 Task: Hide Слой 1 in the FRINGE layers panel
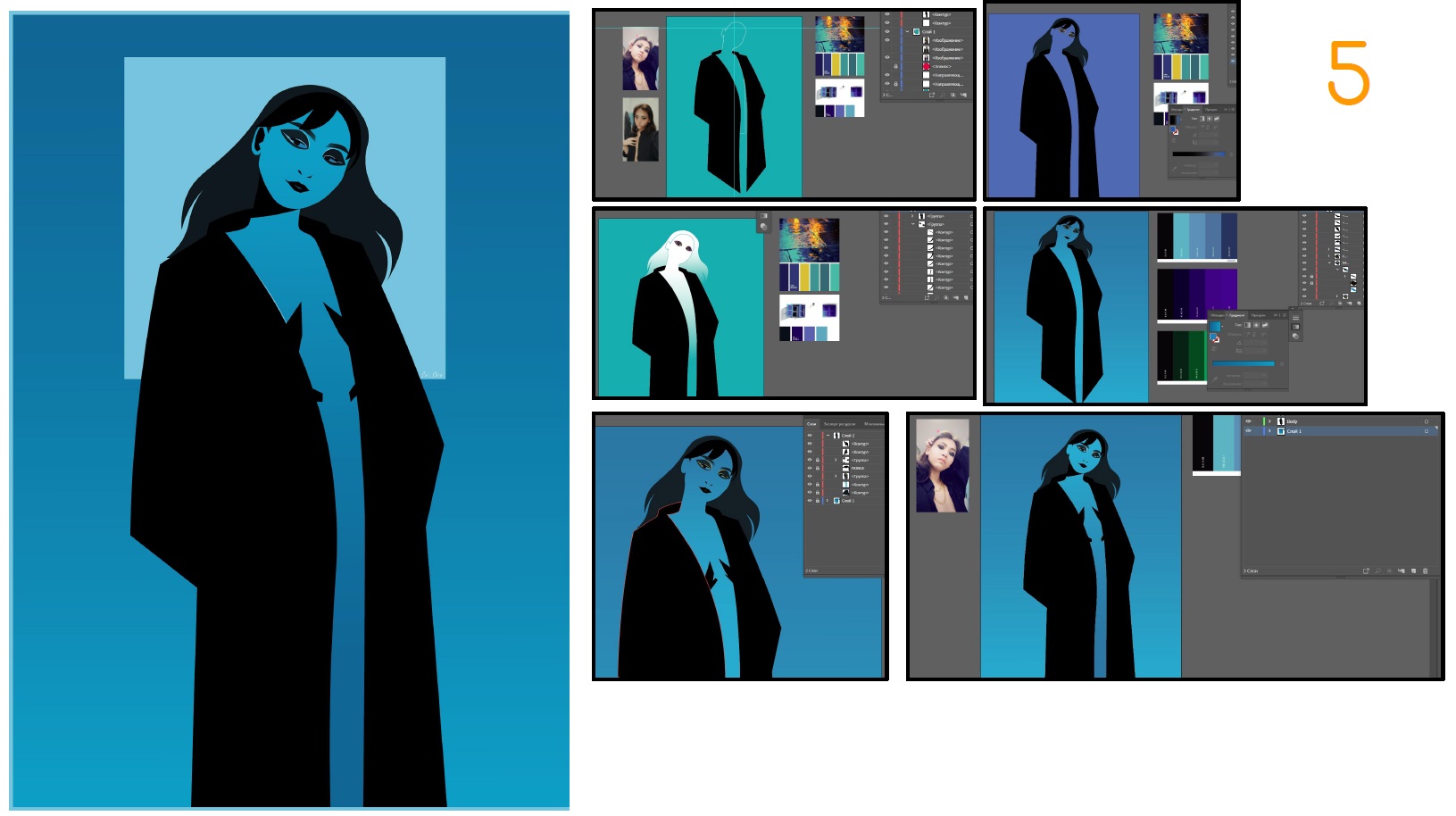pos(810,501)
